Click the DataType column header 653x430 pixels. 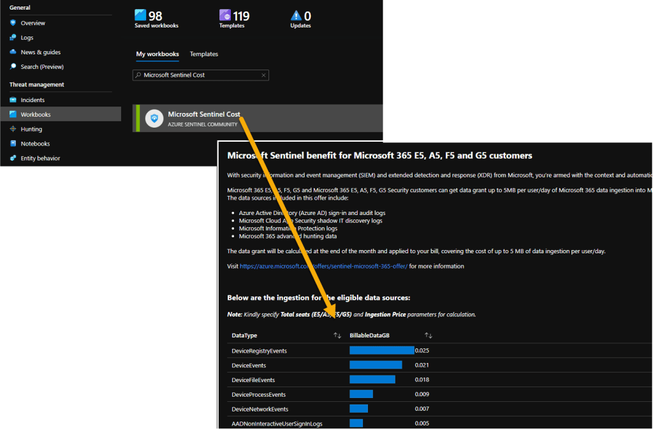[x=244, y=336]
